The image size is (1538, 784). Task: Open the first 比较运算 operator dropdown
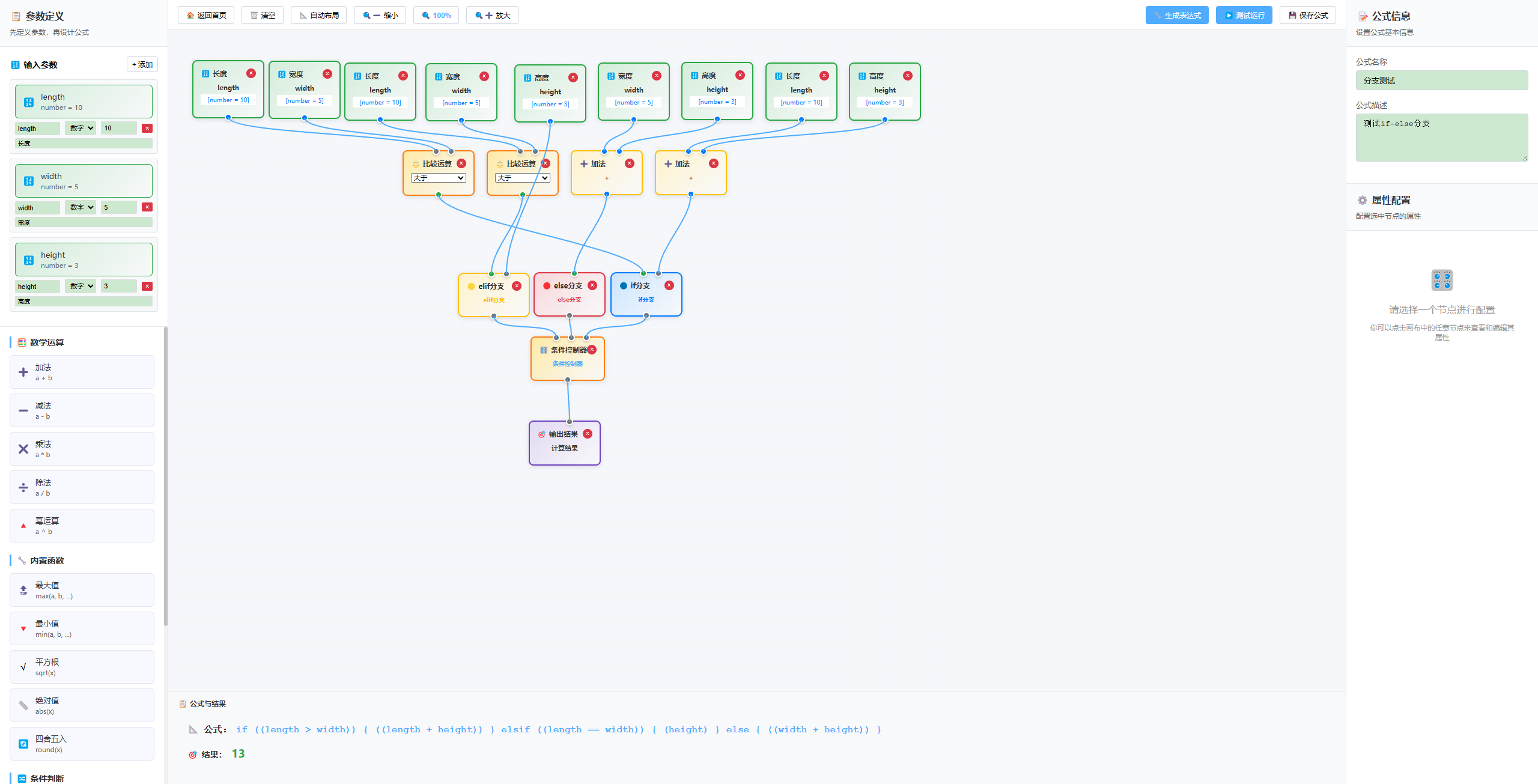pos(439,178)
